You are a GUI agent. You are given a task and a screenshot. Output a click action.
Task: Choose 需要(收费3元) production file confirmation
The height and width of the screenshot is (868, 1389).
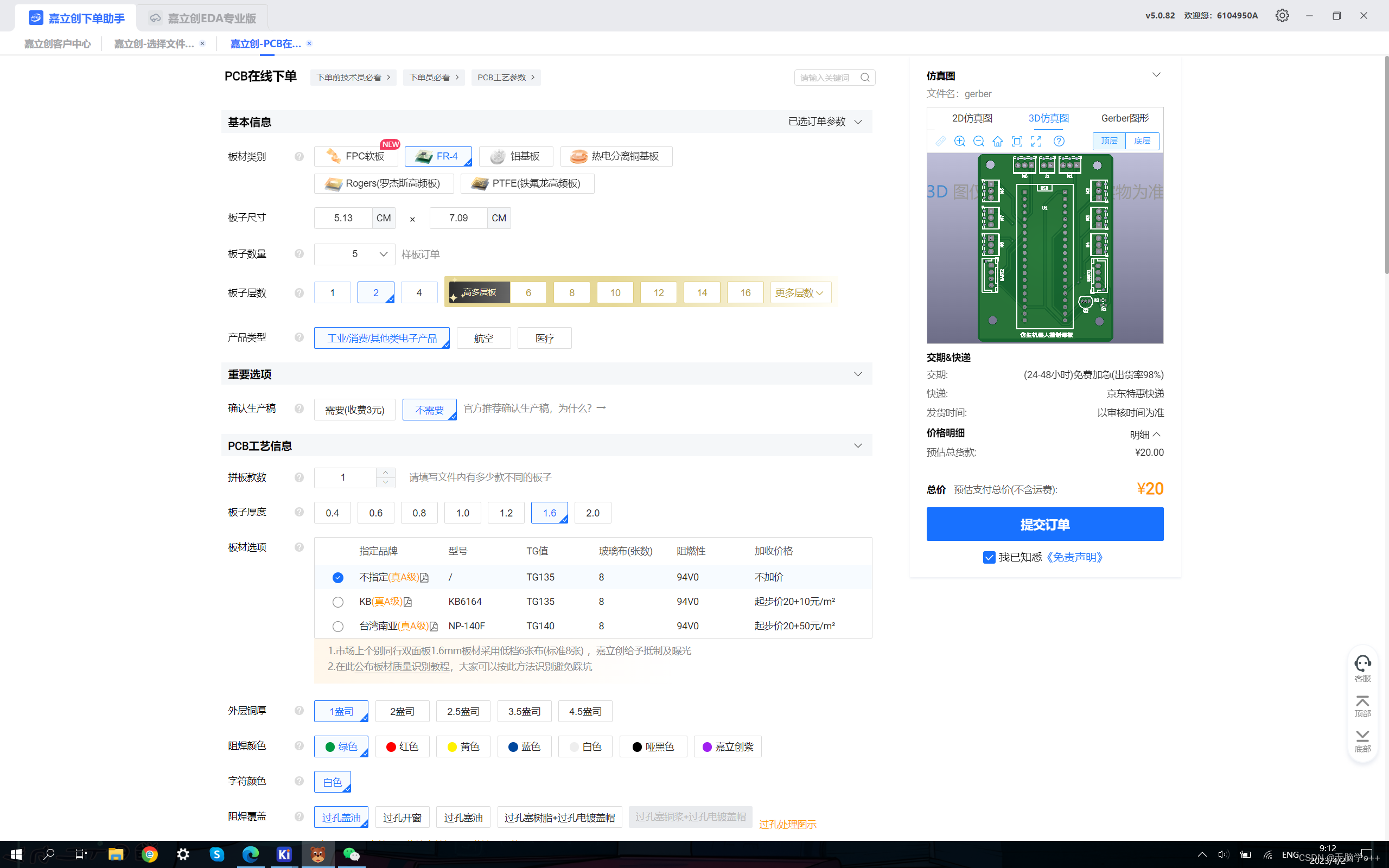point(355,409)
